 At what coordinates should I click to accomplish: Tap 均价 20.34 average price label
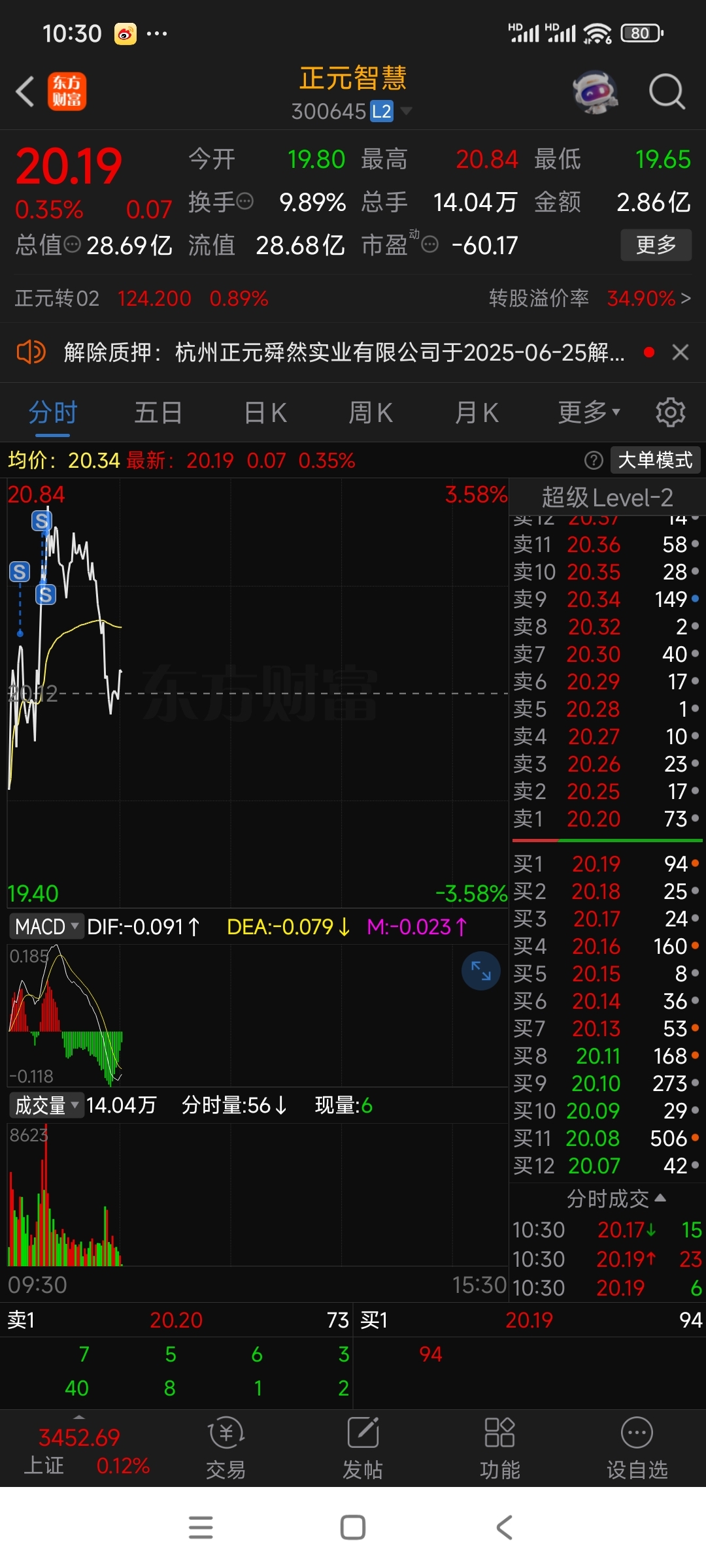64,461
